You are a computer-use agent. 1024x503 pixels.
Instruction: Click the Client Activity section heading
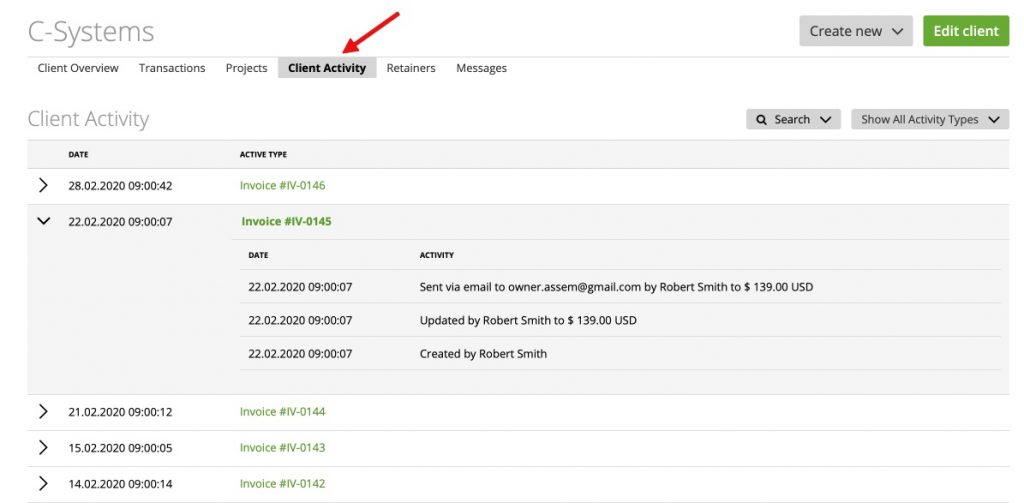pos(88,120)
